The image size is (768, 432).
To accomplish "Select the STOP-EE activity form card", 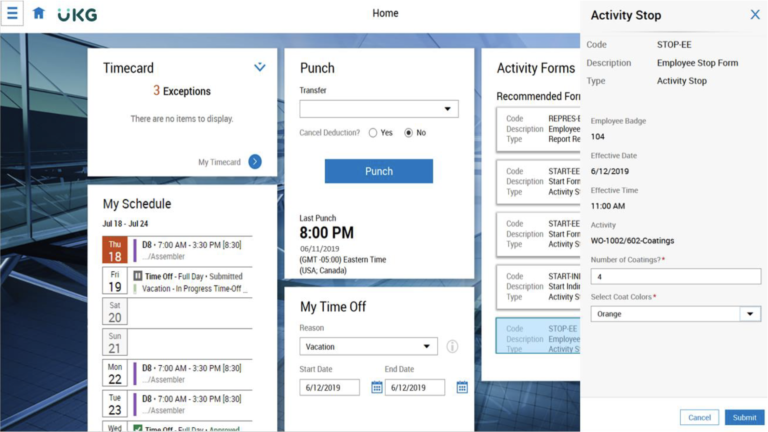I will 538,337.
